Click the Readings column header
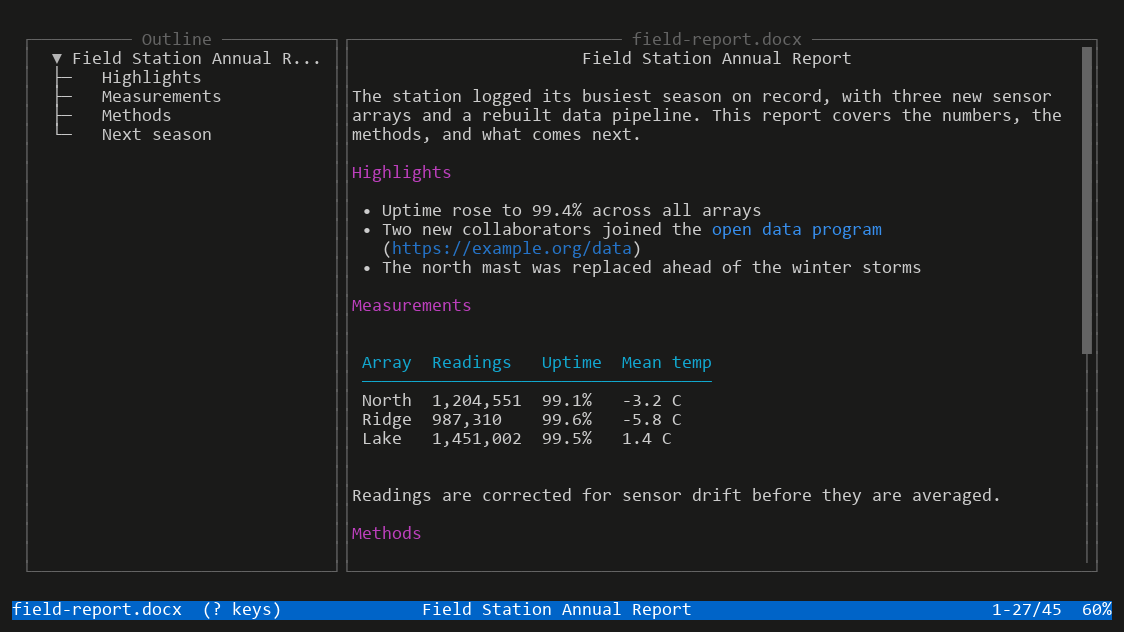The height and width of the screenshot is (632, 1124). (472, 363)
